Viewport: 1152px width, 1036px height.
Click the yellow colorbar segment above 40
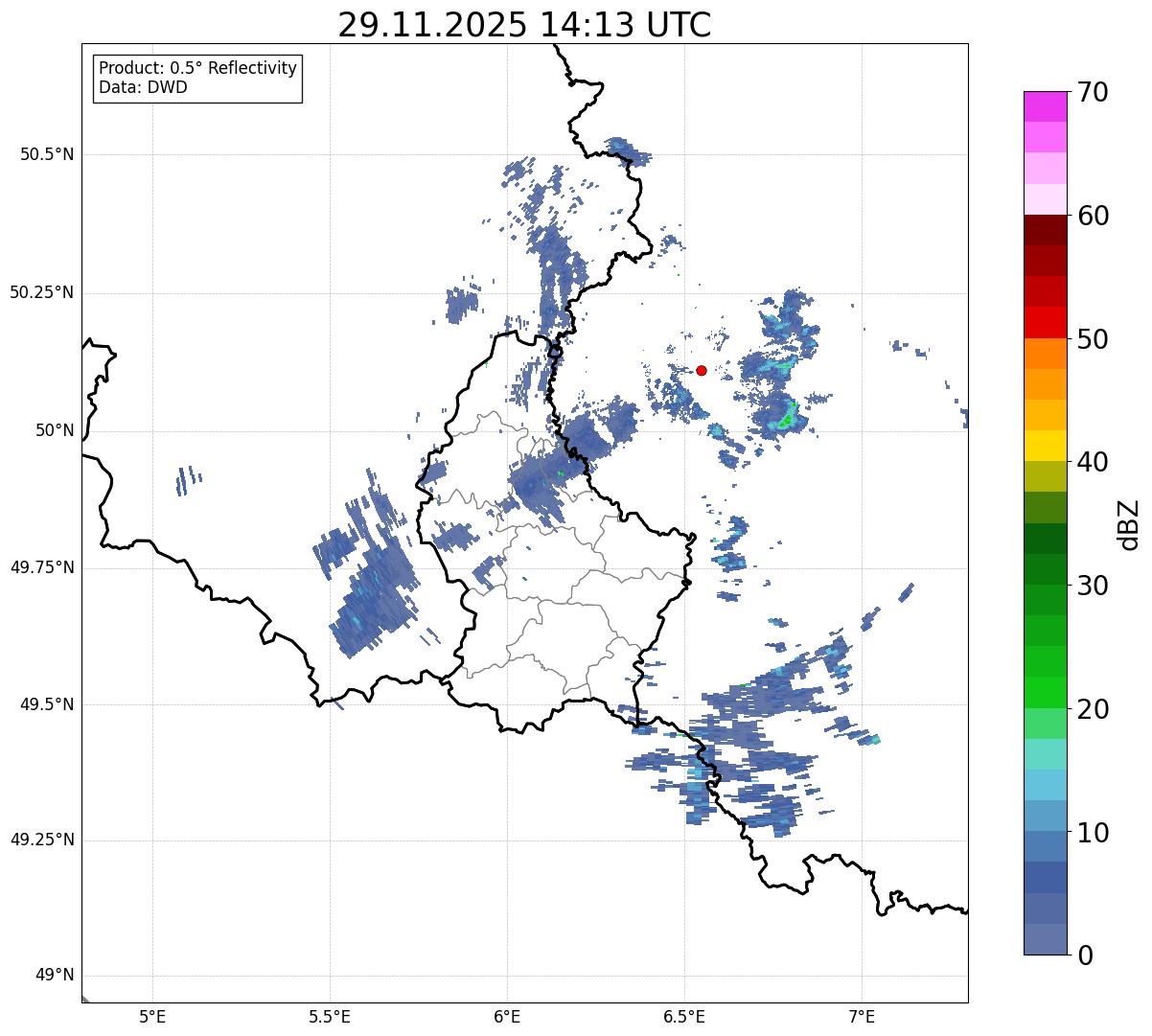point(1045,446)
